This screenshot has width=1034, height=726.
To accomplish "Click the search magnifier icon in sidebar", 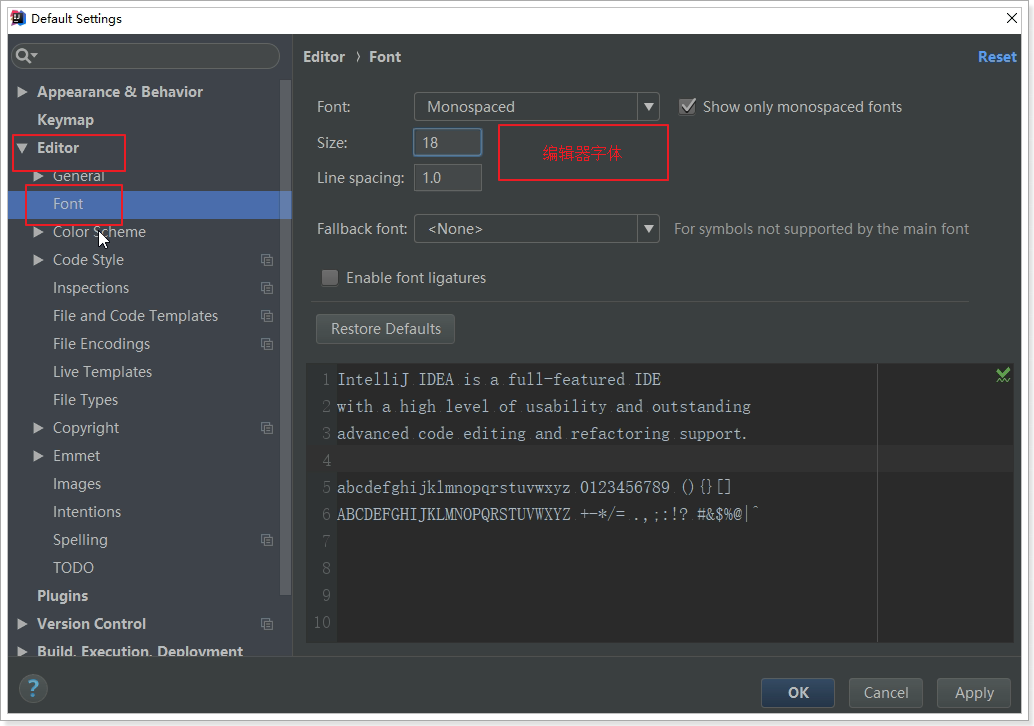I will point(26,56).
